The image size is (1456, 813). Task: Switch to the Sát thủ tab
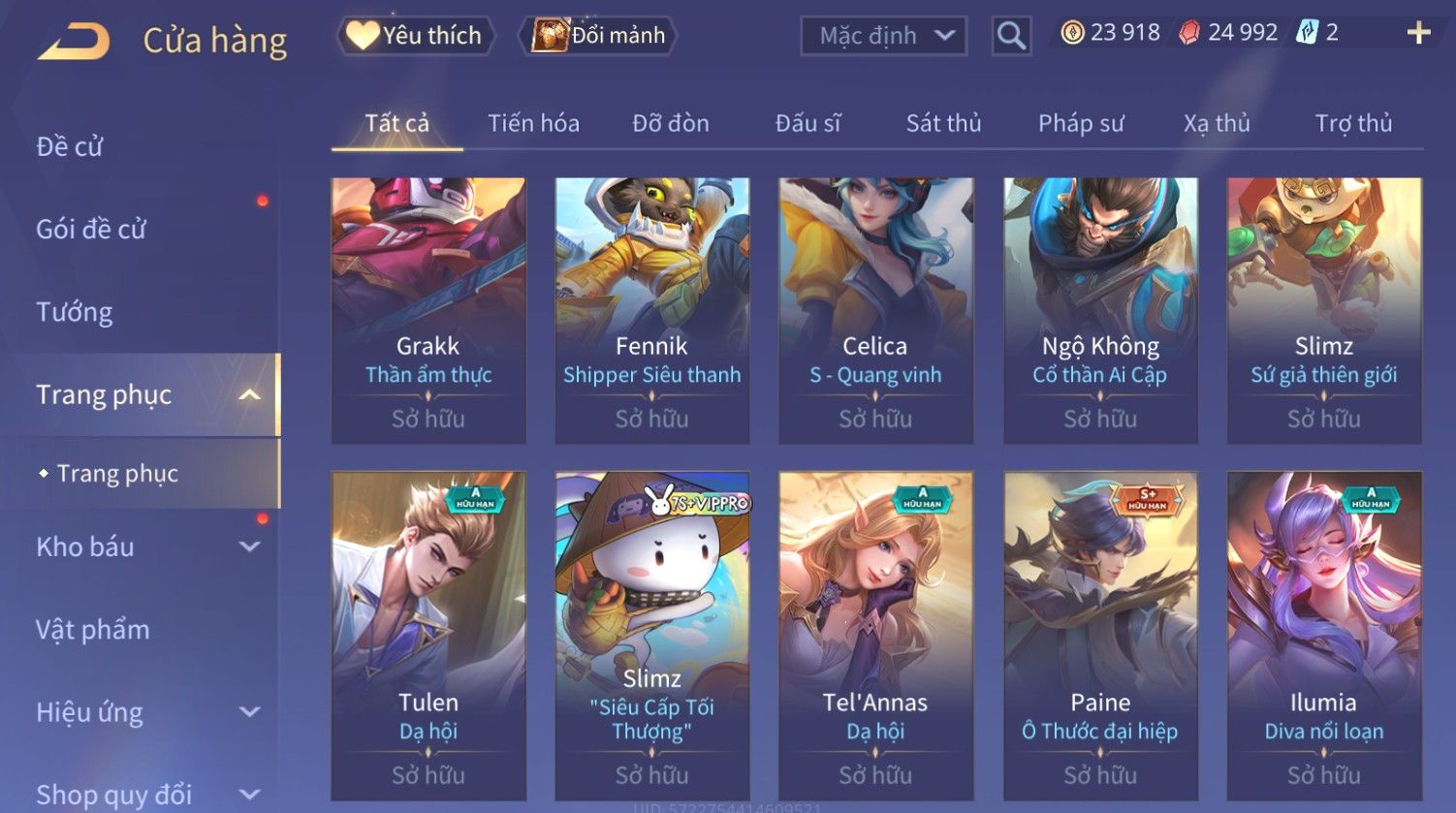coord(943,123)
